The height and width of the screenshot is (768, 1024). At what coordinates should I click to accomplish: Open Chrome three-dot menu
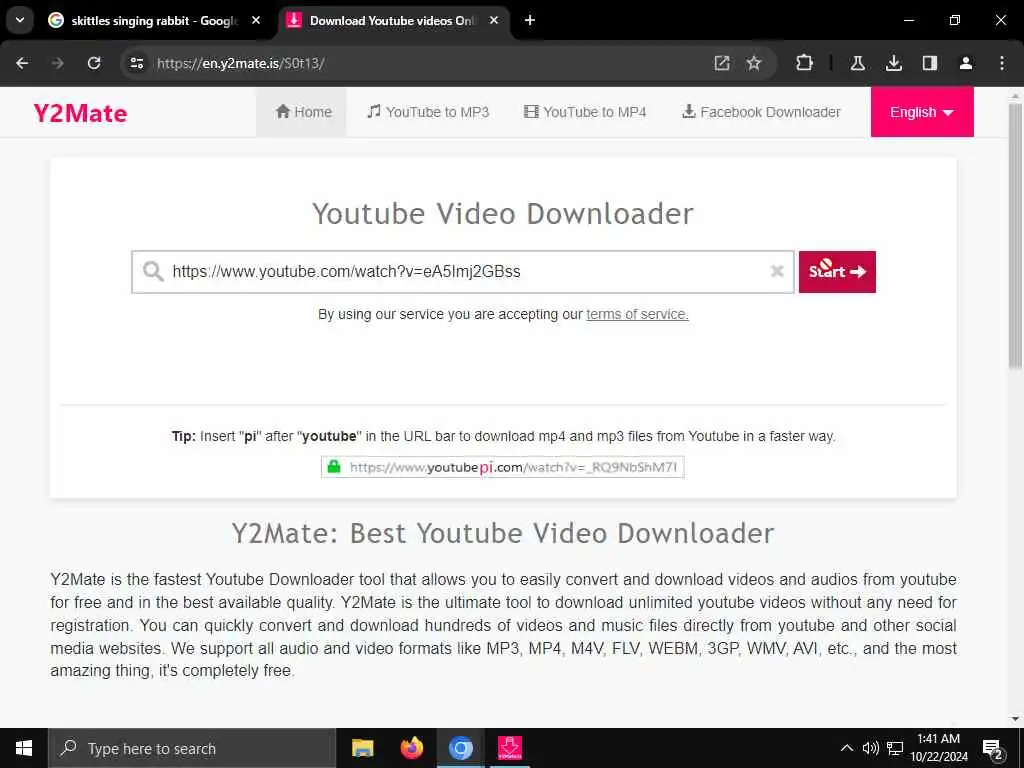click(x=1002, y=63)
